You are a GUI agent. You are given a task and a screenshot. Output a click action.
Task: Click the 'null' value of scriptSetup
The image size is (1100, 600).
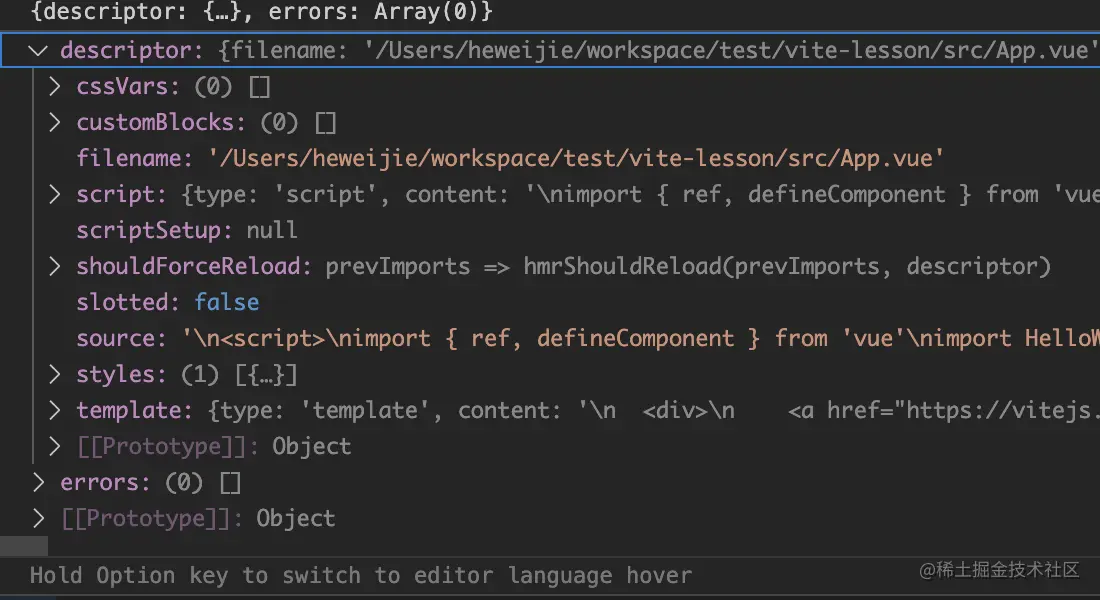(272, 230)
